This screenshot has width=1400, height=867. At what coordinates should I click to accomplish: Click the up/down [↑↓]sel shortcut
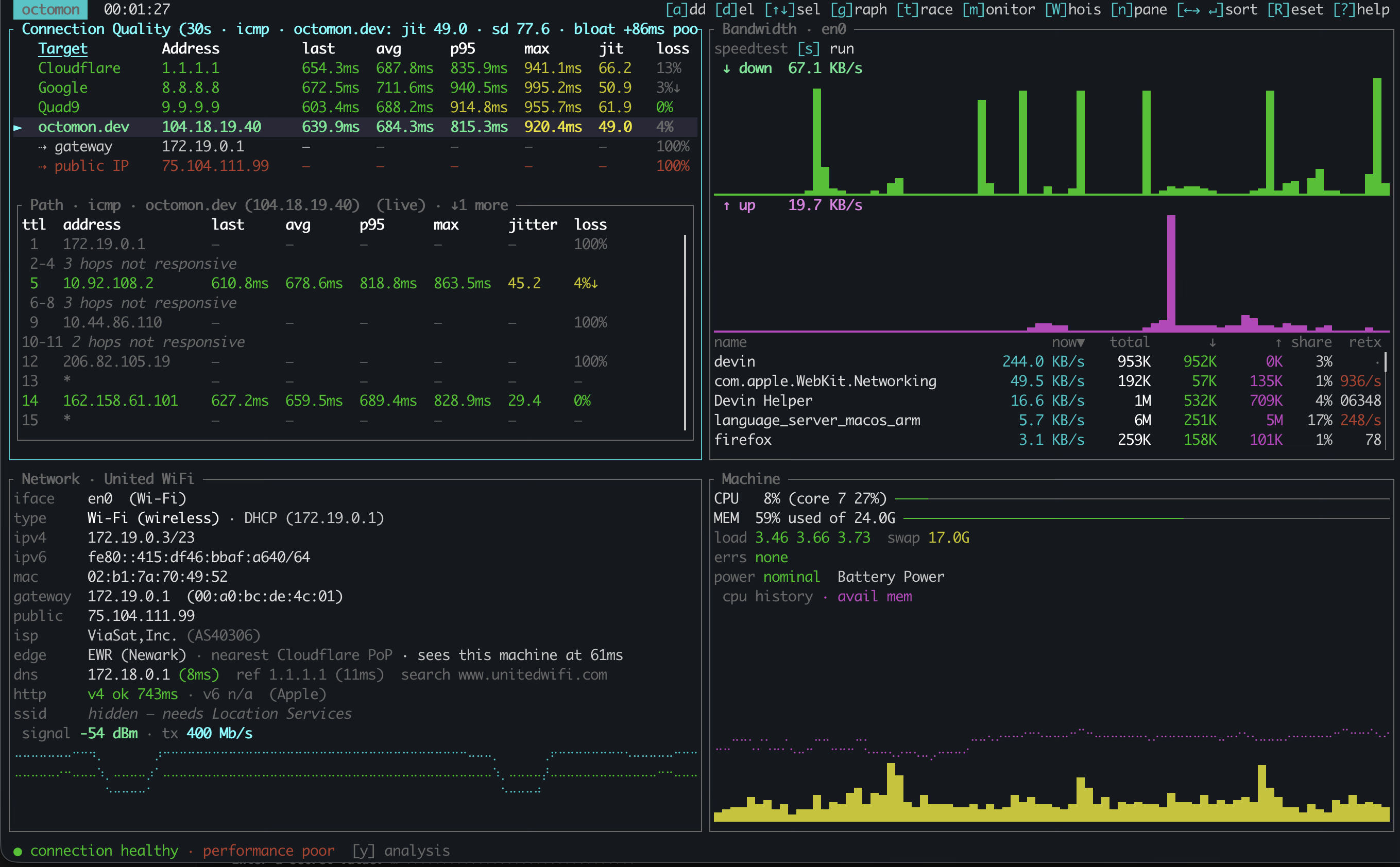pyautogui.click(x=793, y=10)
